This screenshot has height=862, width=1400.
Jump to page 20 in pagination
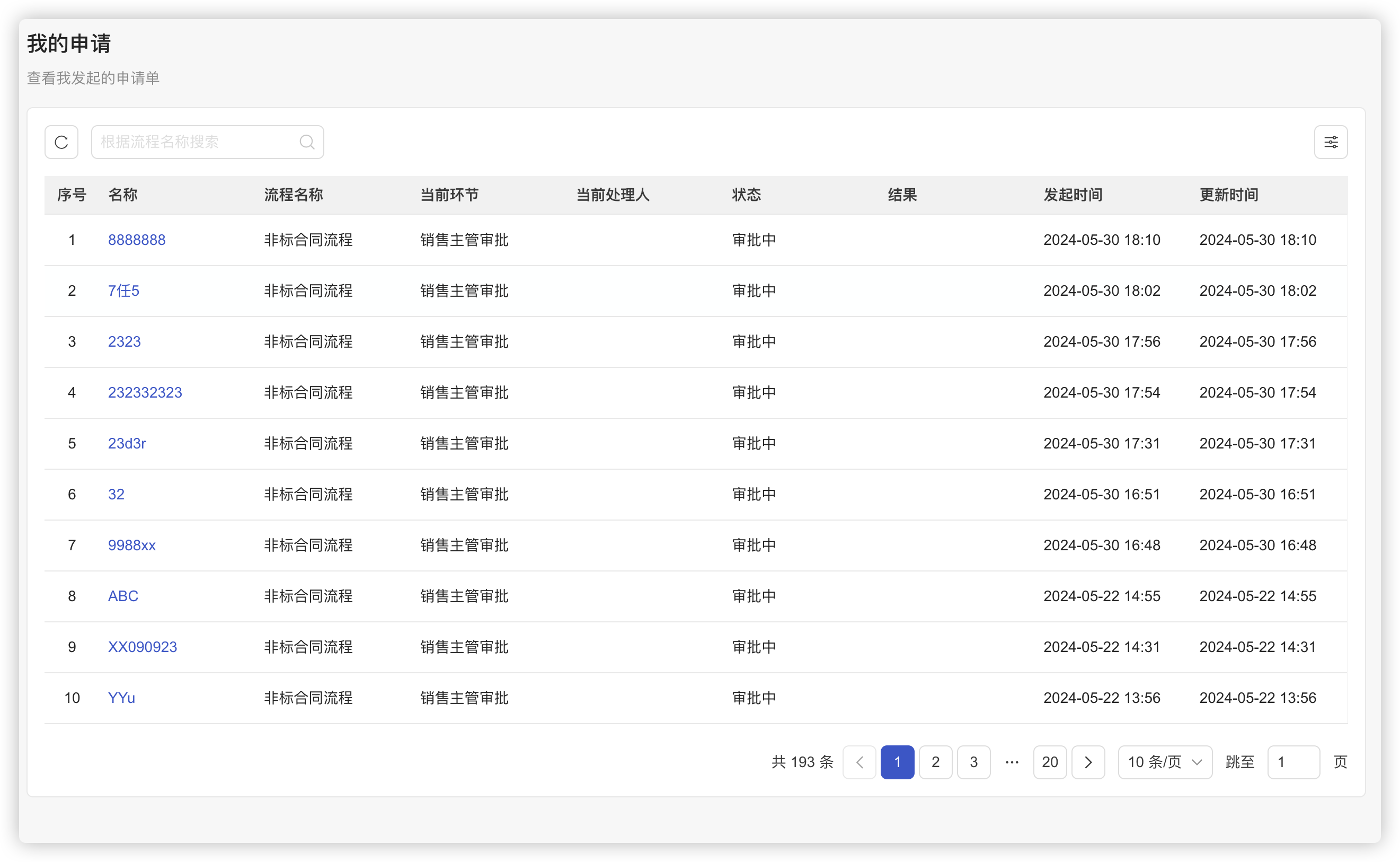[x=1050, y=762]
